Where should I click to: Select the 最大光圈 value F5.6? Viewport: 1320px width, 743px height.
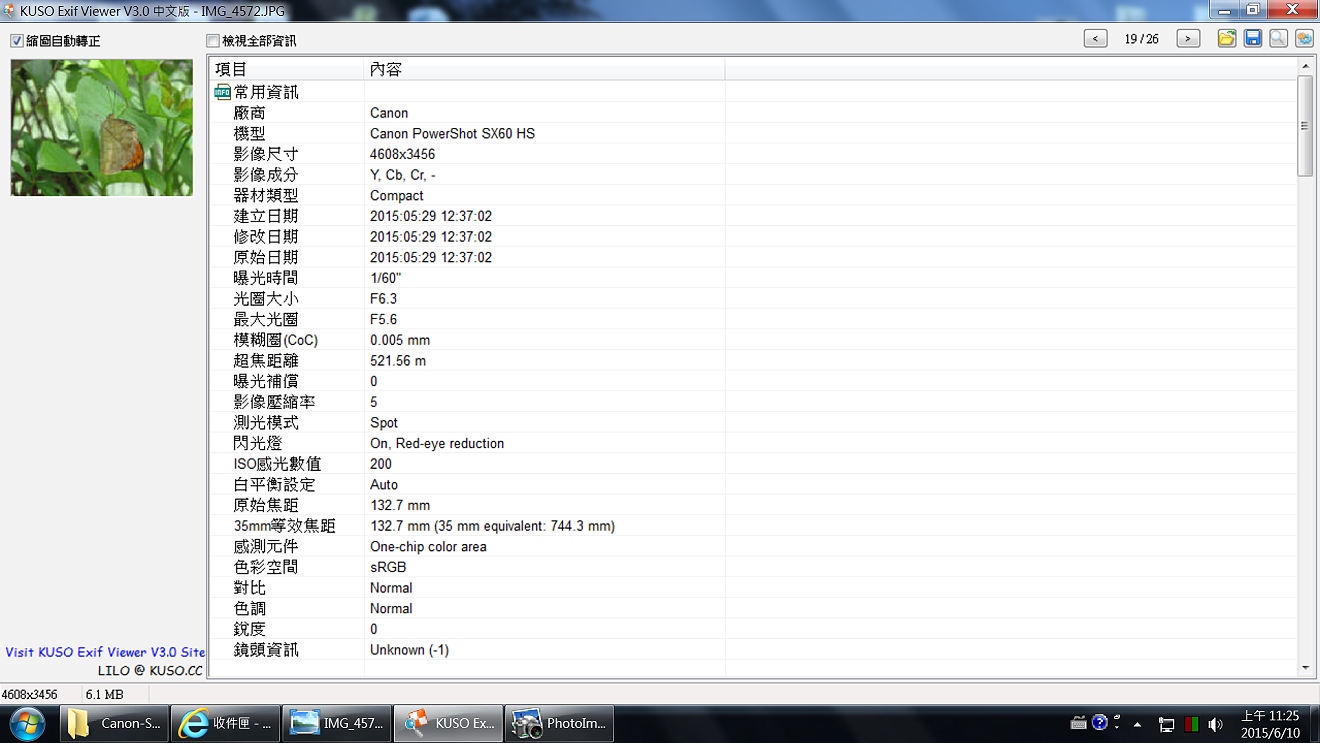pos(383,319)
